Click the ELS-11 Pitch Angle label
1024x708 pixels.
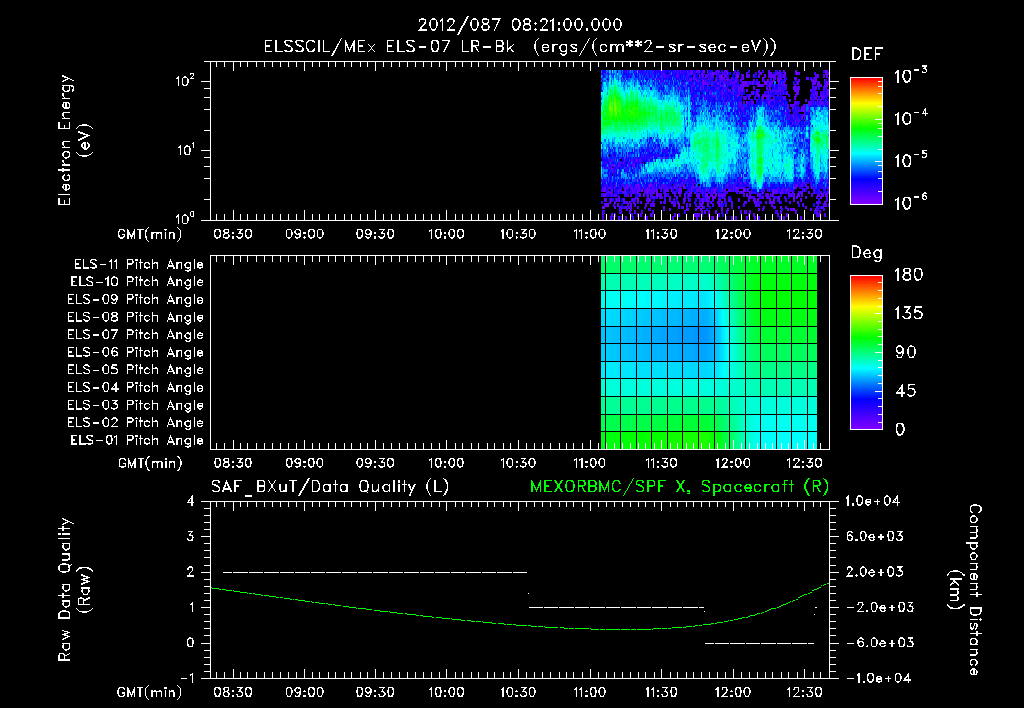coord(138,265)
